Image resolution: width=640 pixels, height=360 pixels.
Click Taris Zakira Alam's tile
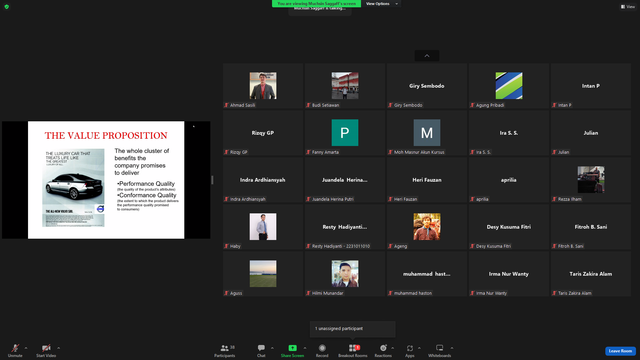pyautogui.click(x=591, y=273)
